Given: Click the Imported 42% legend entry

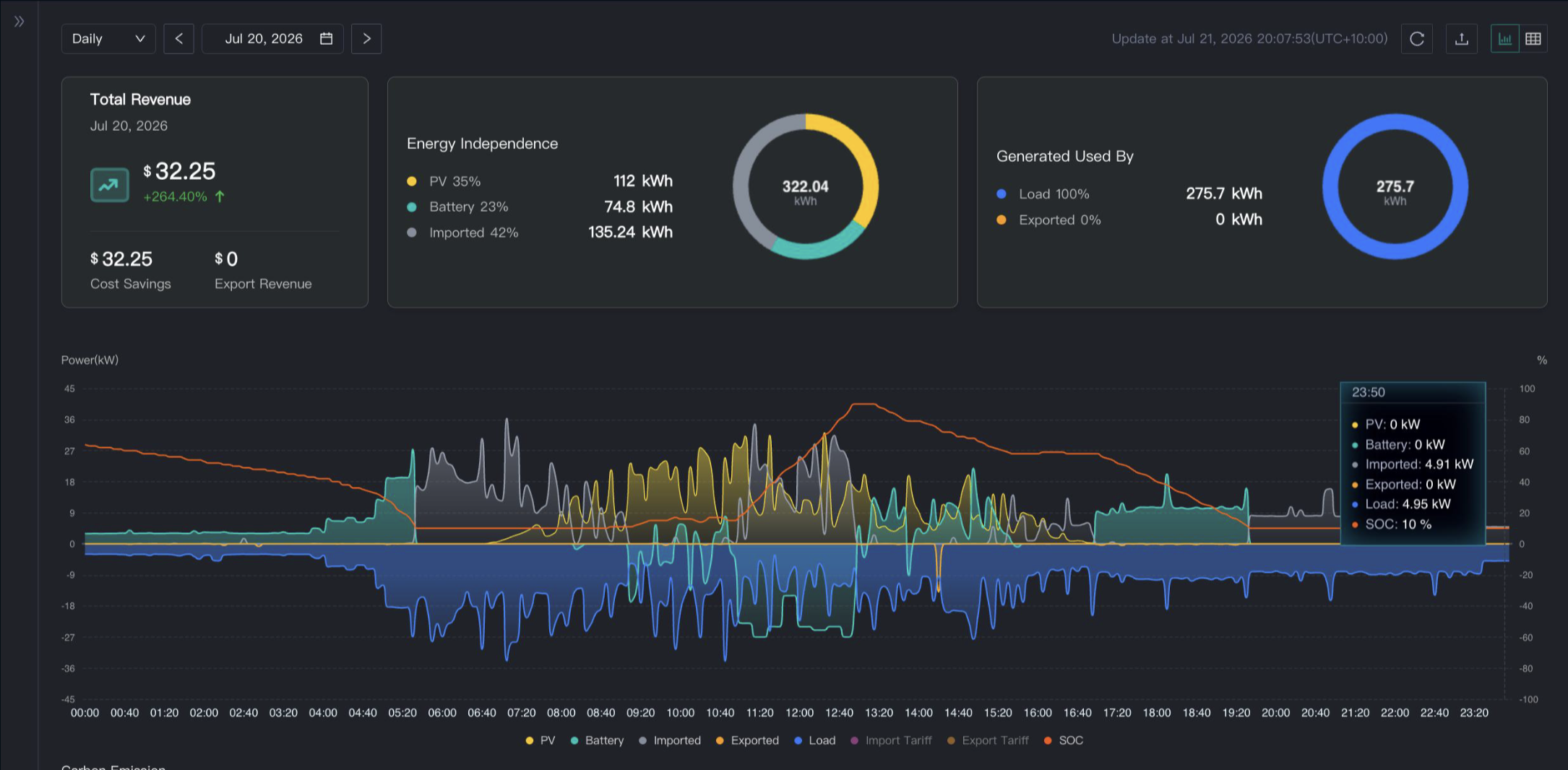Looking at the screenshot, I should click(462, 233).
